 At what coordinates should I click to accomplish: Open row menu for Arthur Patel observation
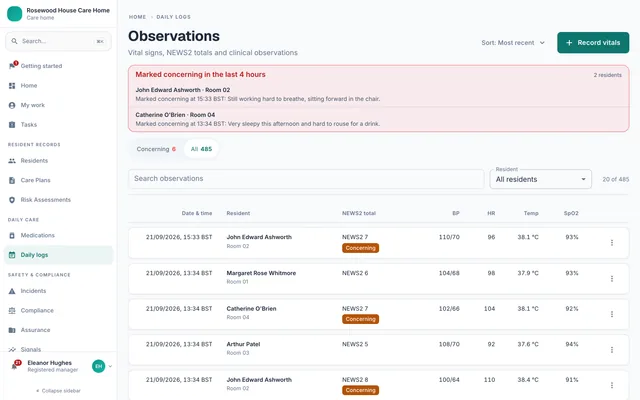click(x=611, y=350)
